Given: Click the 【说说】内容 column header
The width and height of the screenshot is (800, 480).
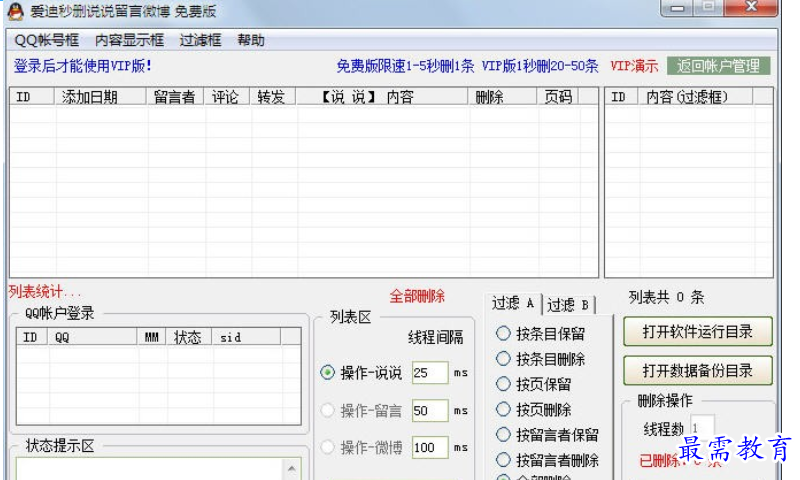Looking at the screenshot, I should [382, 96].
